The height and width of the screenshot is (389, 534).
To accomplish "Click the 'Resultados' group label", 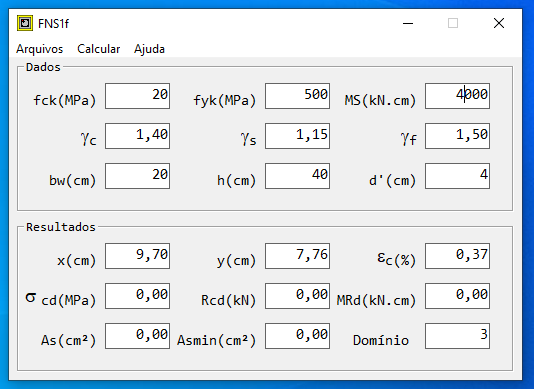I will (61, 227).
